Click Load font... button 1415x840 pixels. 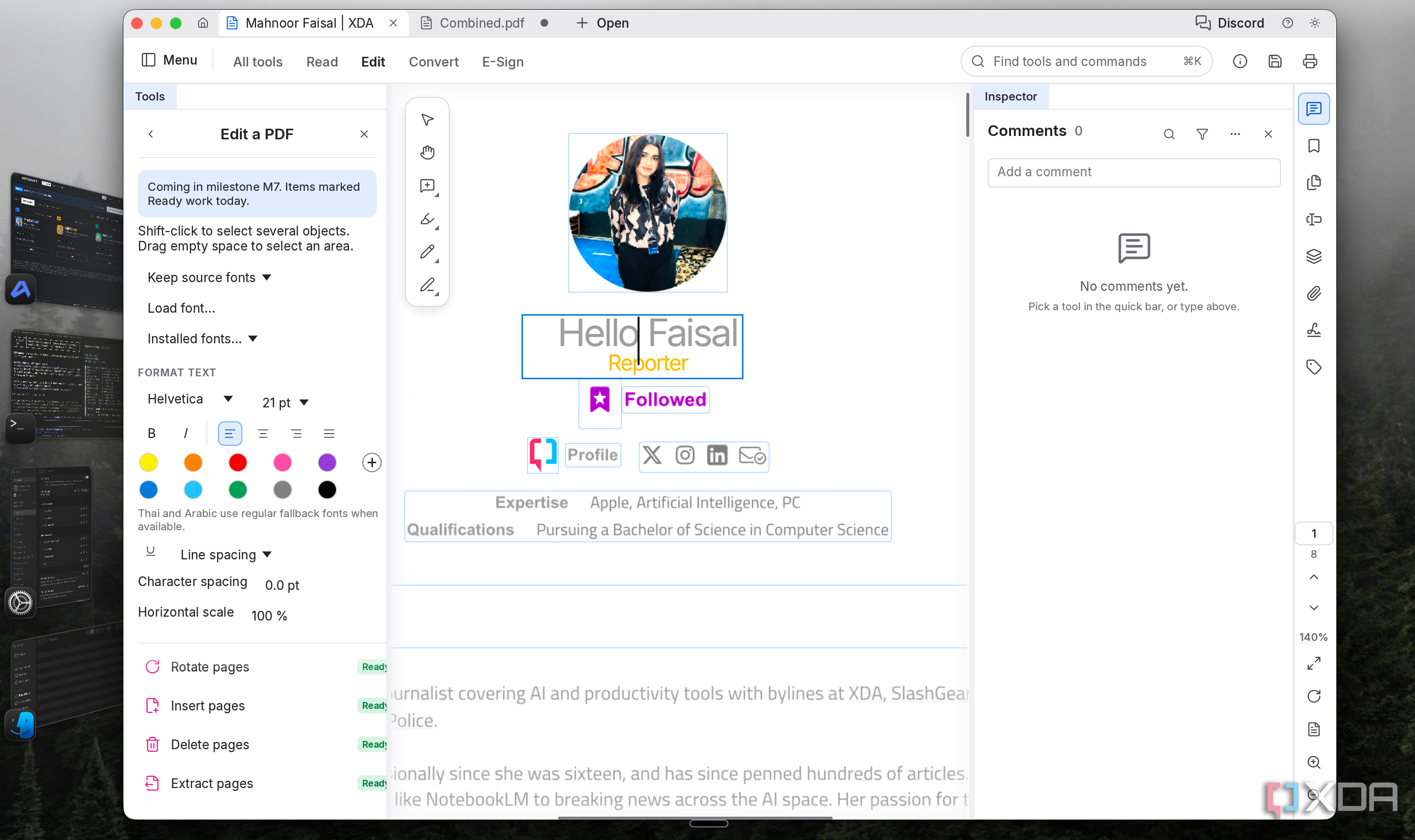[x=181, y=308]
